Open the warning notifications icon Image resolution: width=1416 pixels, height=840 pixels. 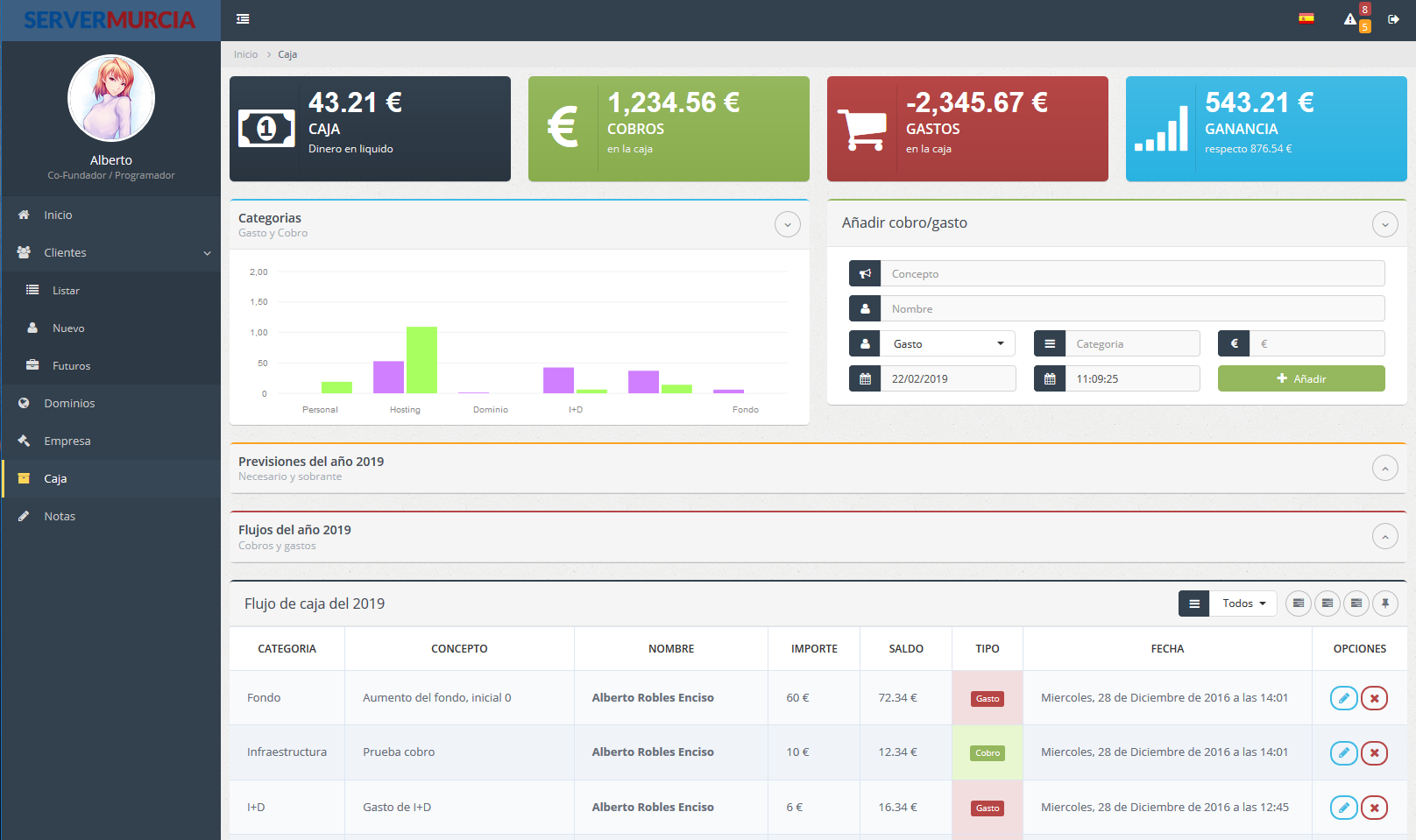click(x=1350, y=19)
